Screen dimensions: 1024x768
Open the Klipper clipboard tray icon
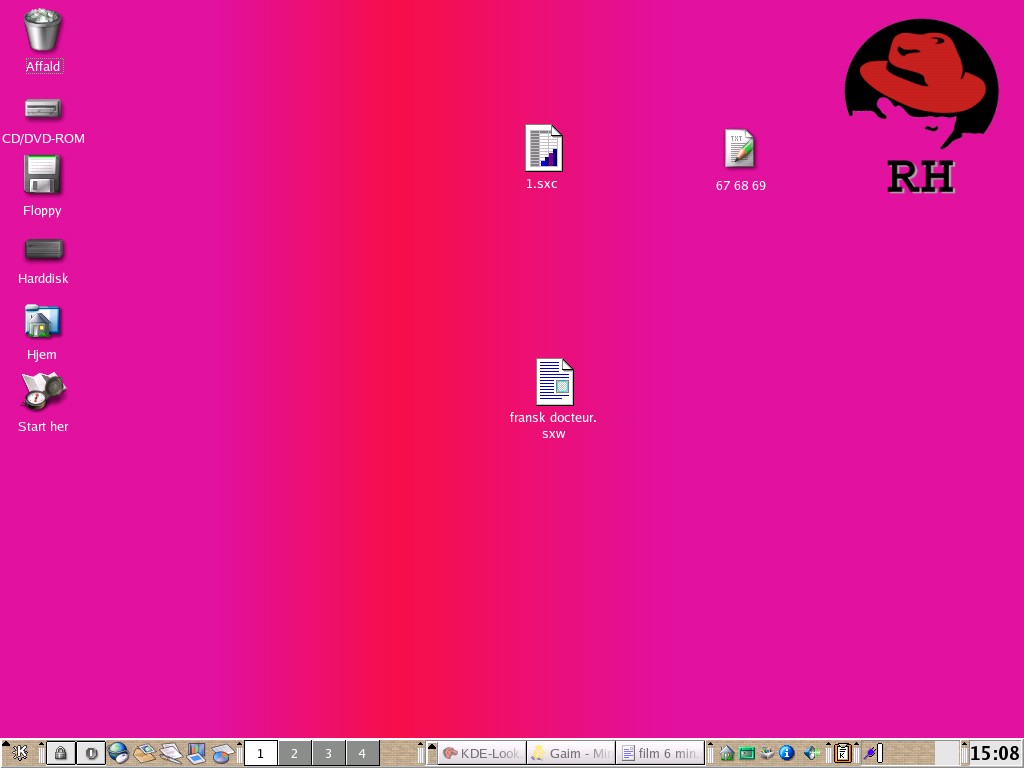842,753
